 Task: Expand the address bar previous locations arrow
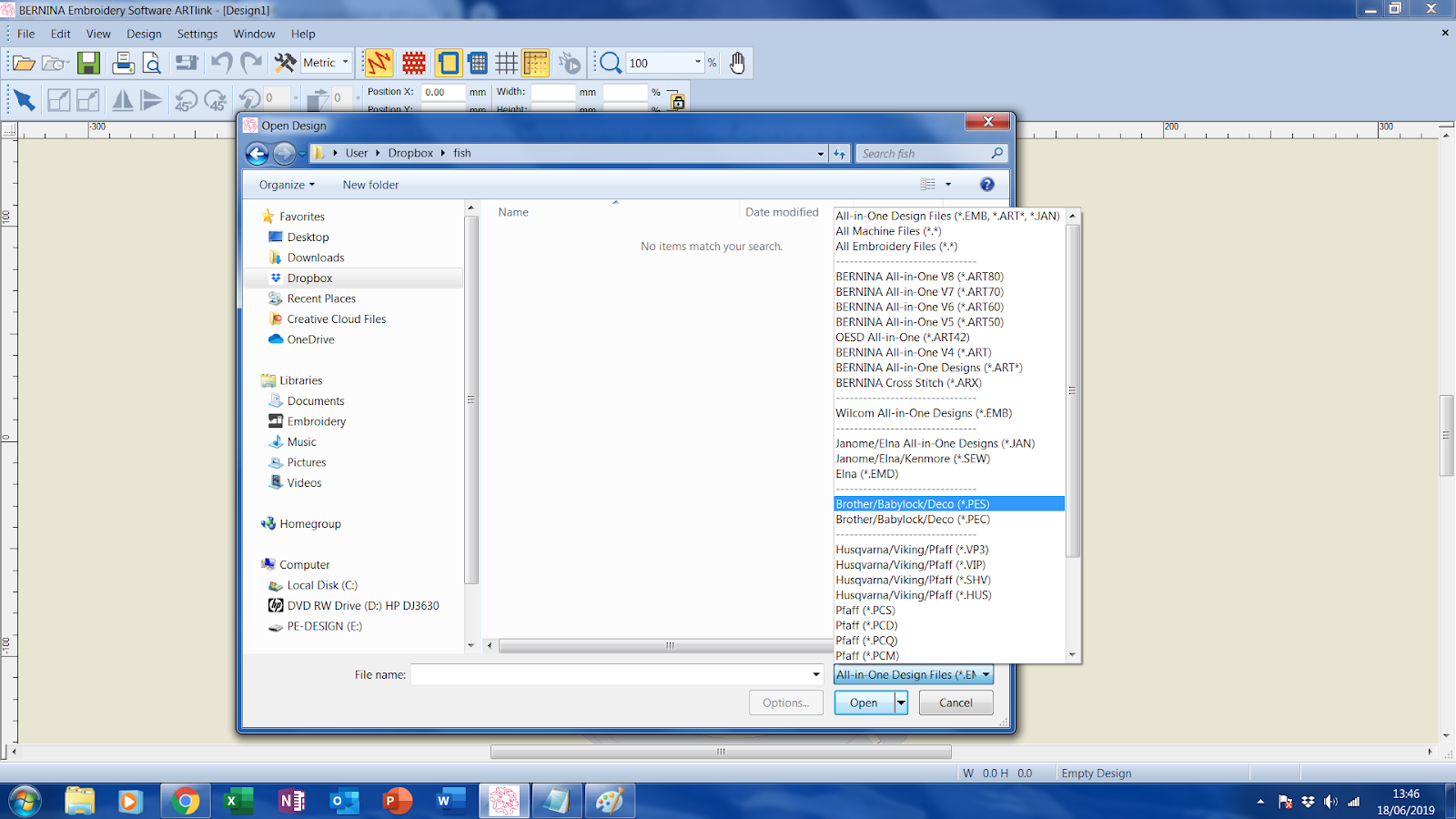point(821,154)
